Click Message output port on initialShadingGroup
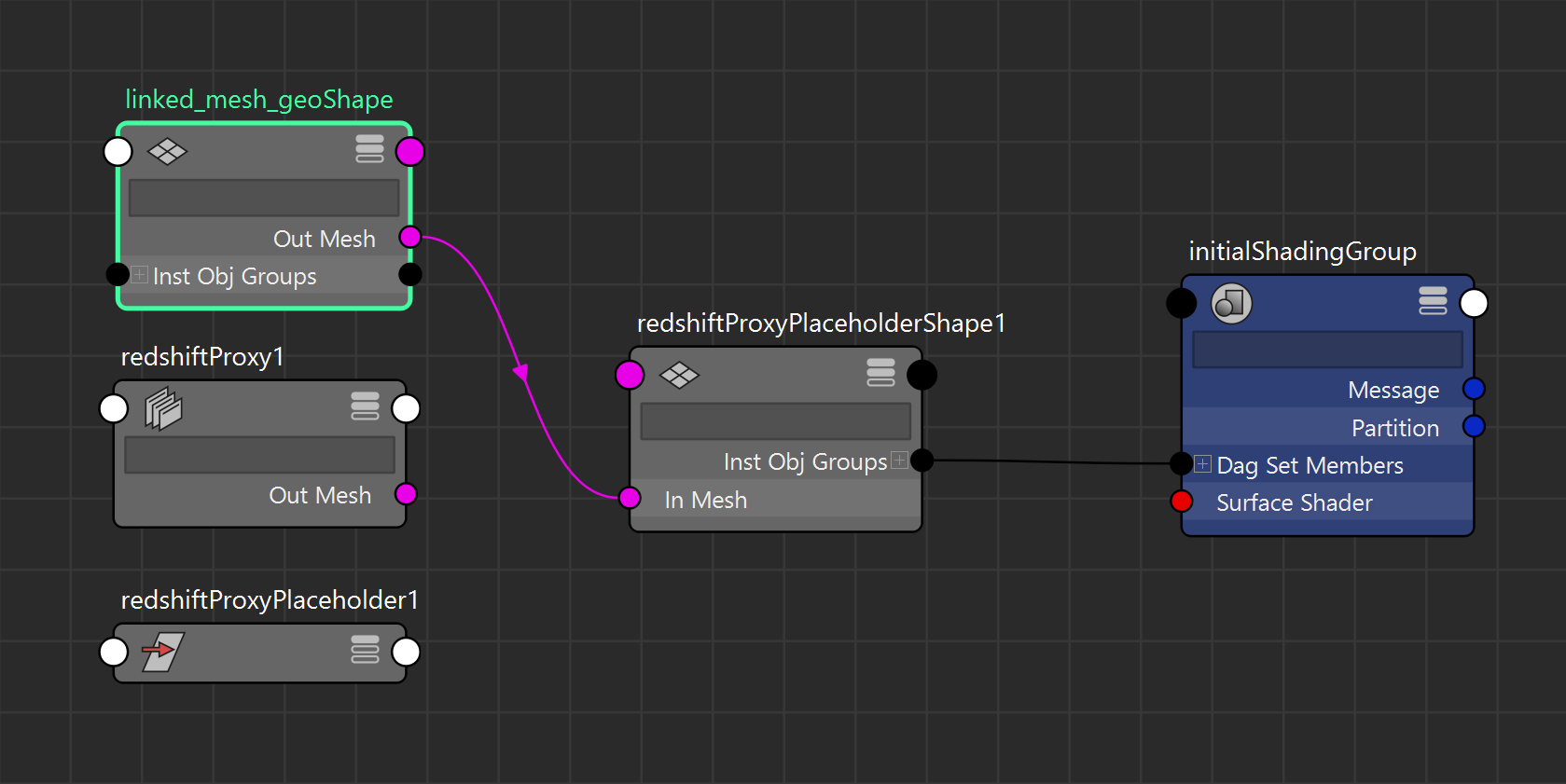 tap(1474, 389)
